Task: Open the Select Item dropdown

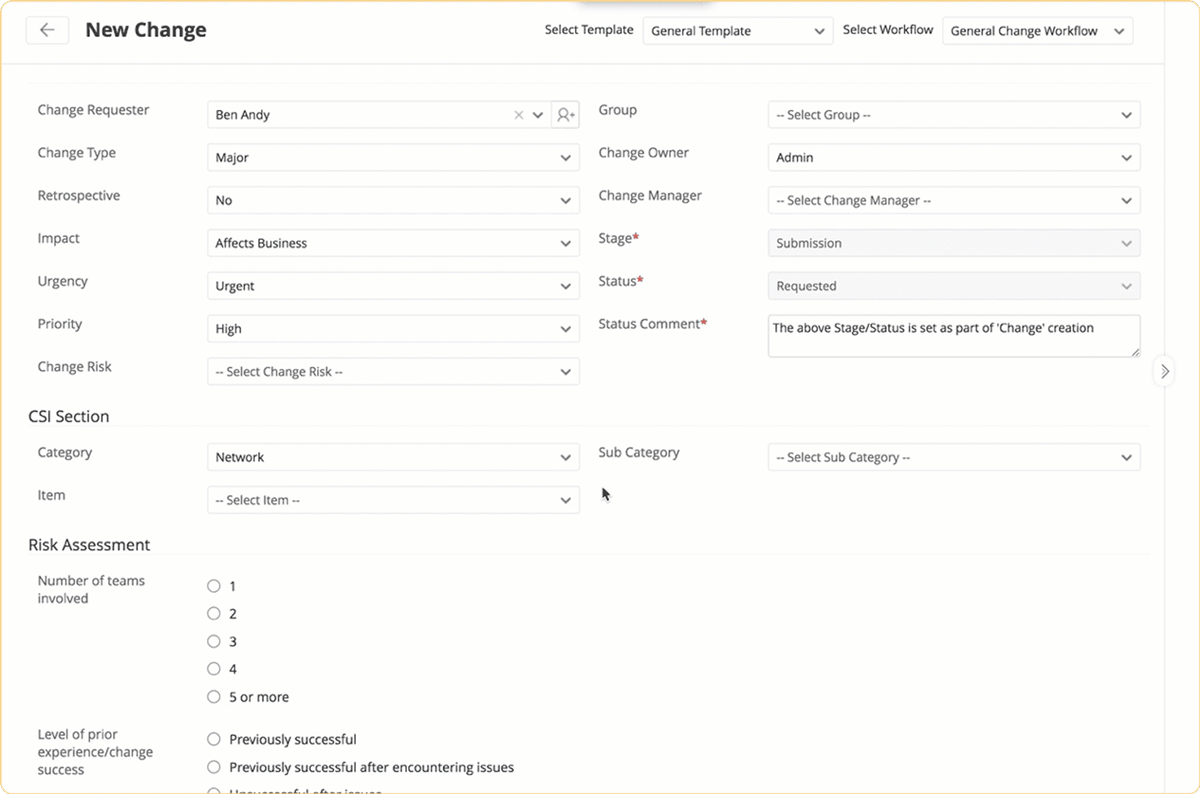Action: (565, 500)
